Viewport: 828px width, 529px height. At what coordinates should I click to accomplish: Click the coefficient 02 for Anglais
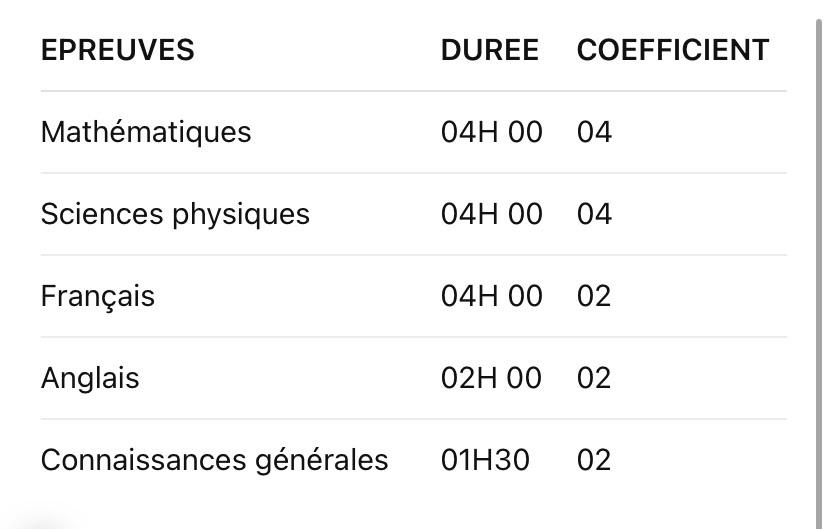click(594, 378)
